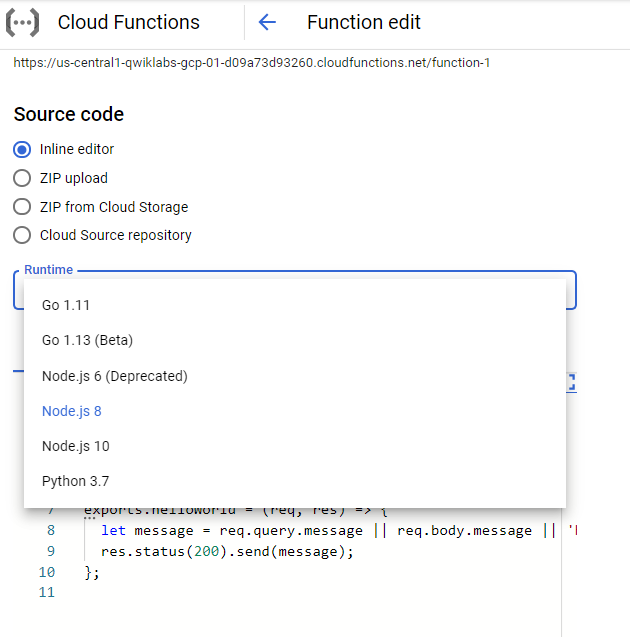Click line number 10 in editor
Image resolution: width=630 pixels, height=637 pixels.
(47, 572)
